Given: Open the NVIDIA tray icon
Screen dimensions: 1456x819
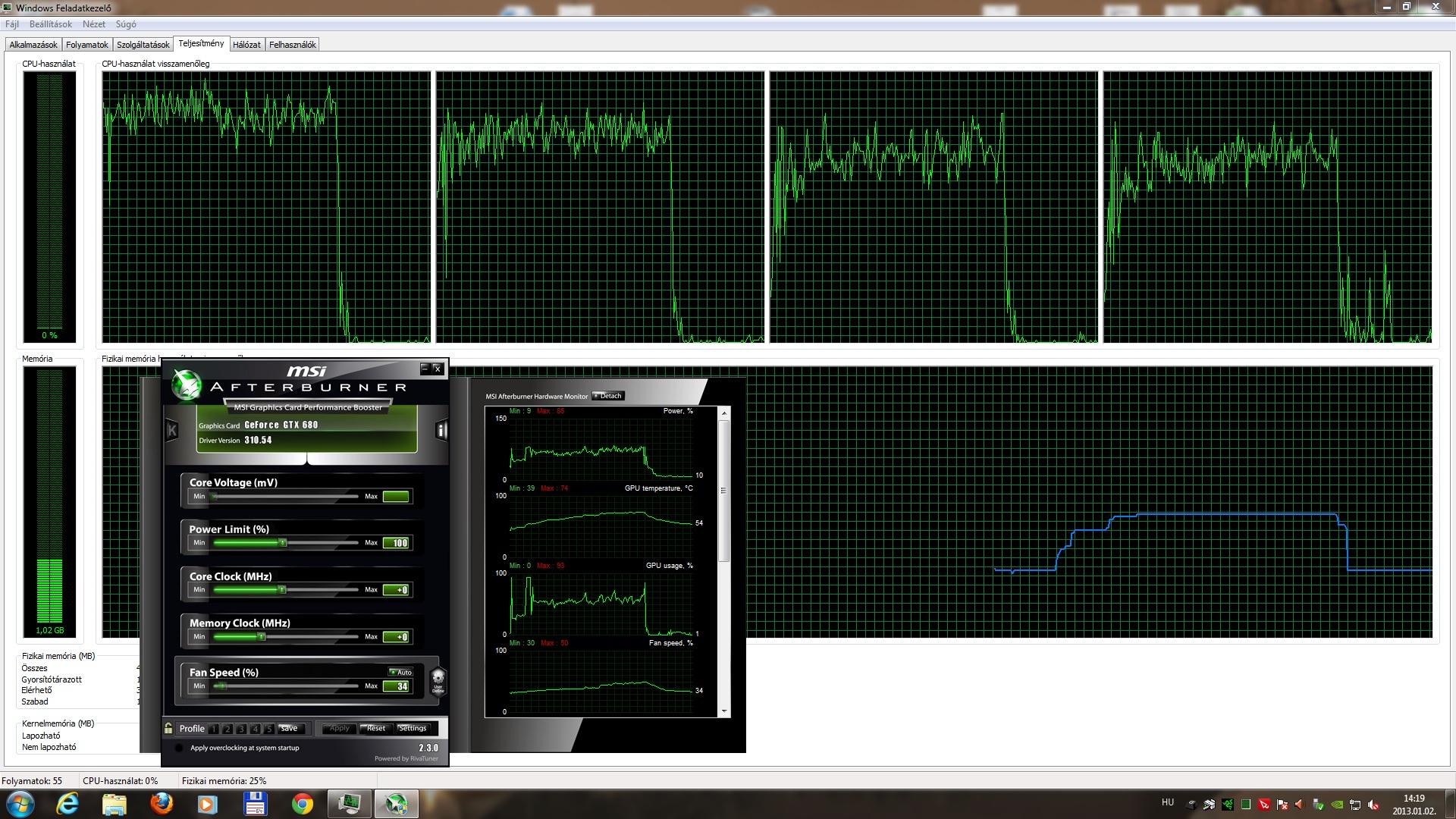Looking at the screenshot, I should click(x=1337, y=805).
